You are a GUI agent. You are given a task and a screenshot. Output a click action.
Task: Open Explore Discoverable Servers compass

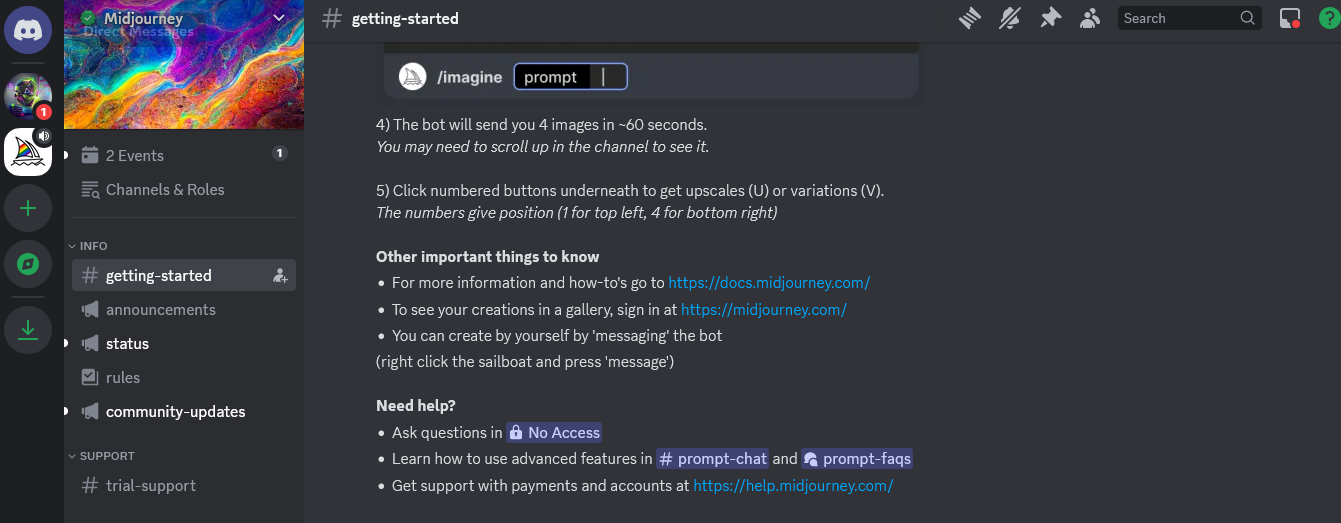(28, 264)
